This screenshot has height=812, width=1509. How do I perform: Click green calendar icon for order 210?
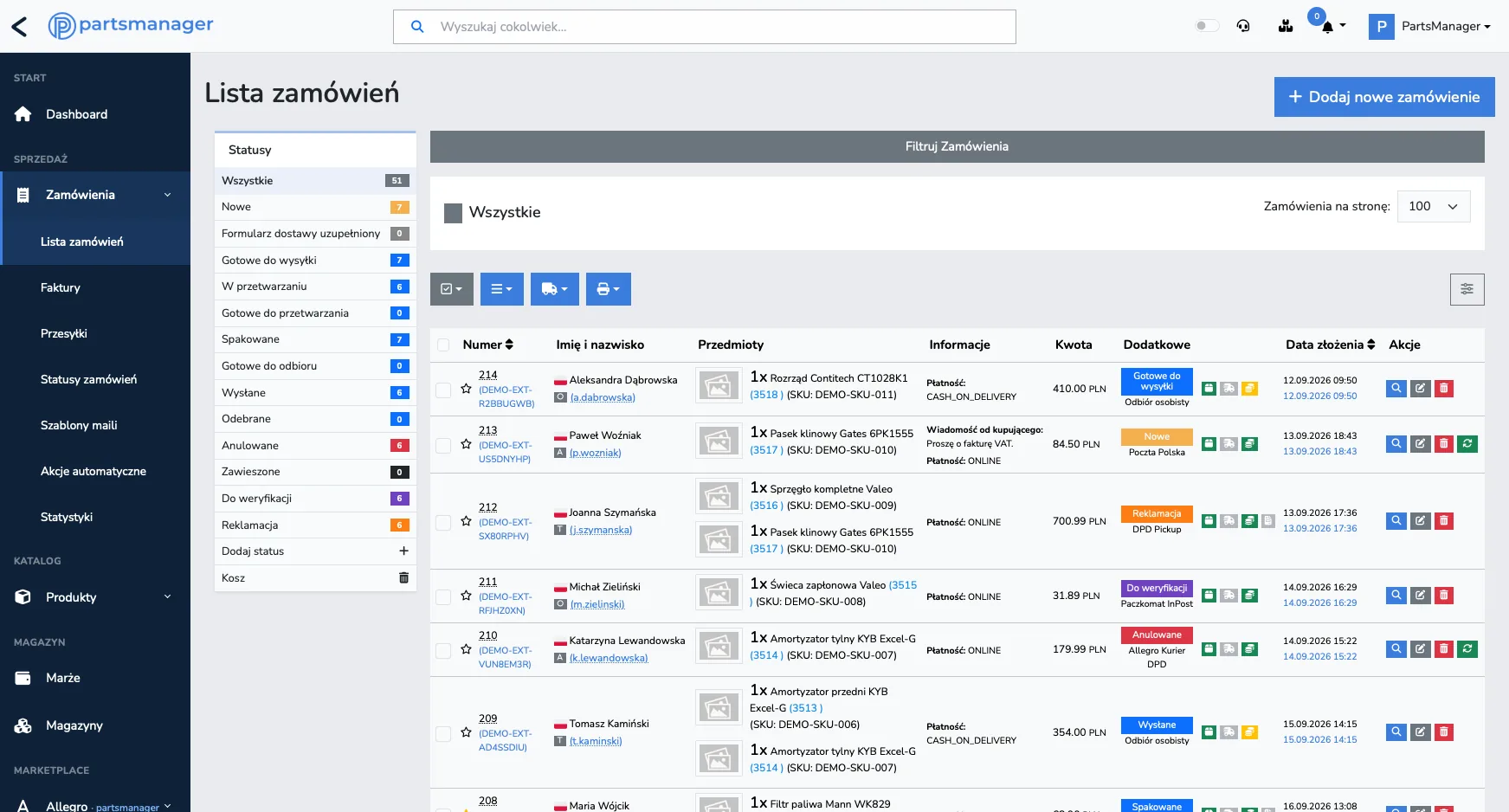click(x=1209, y=649)
